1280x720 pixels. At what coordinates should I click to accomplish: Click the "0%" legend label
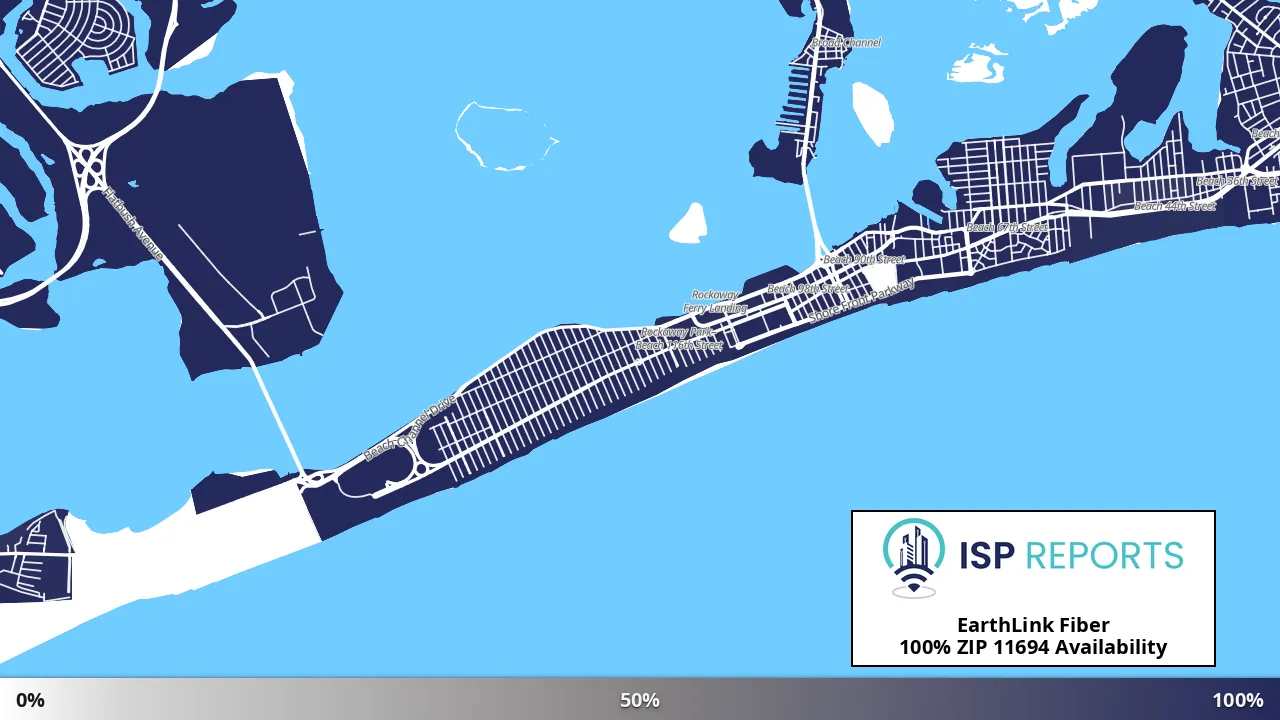point(30,700)
